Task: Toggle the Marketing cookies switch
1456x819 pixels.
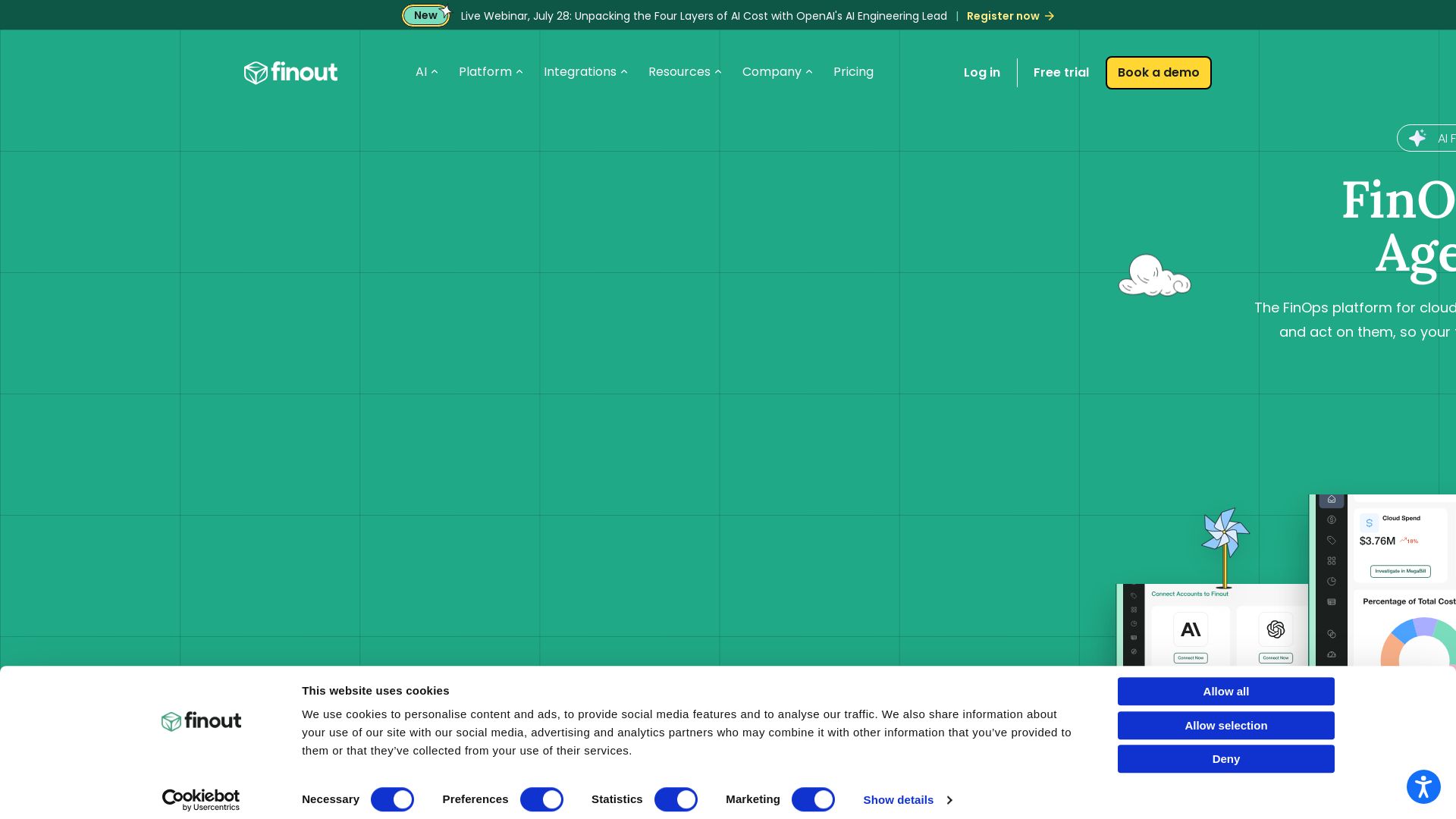Action: point(813,799)
